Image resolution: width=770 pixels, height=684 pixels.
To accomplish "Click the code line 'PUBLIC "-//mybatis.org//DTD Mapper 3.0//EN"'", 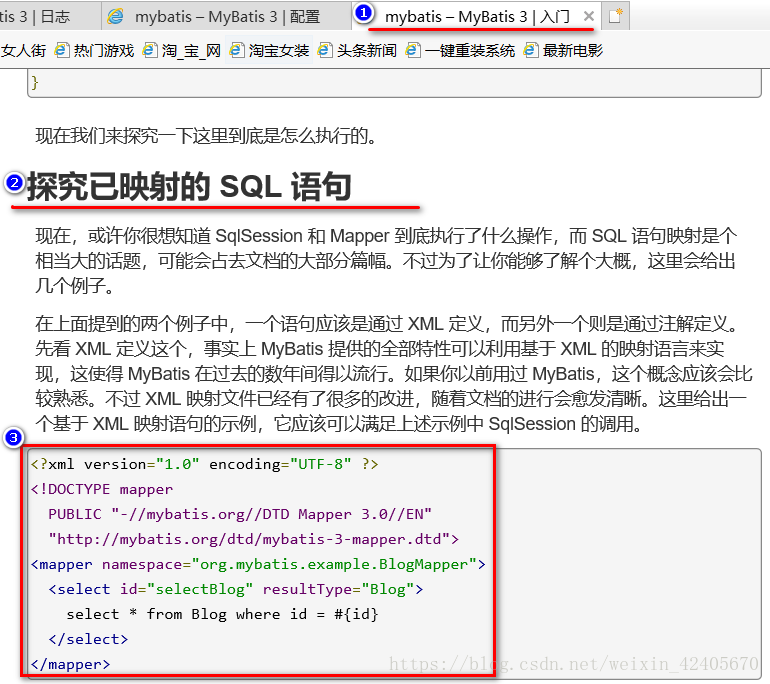I will point(240,514).
